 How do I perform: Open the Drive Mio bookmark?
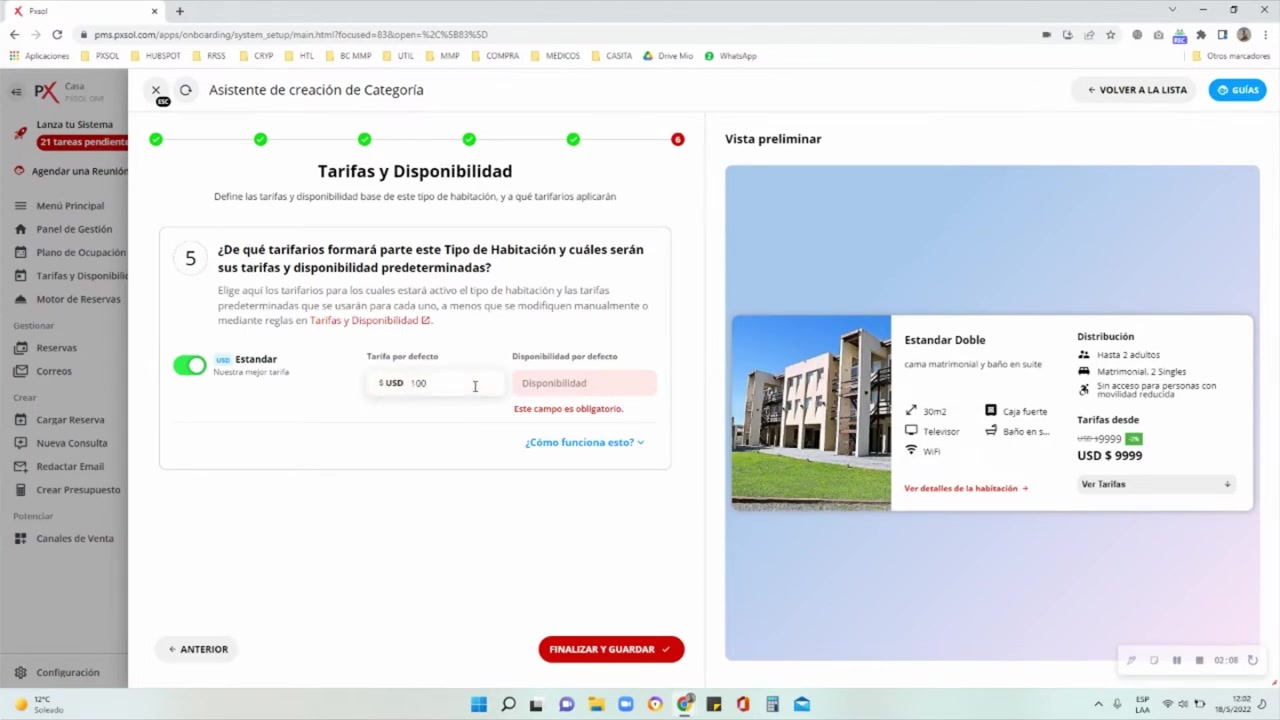[x=668, y=55]
